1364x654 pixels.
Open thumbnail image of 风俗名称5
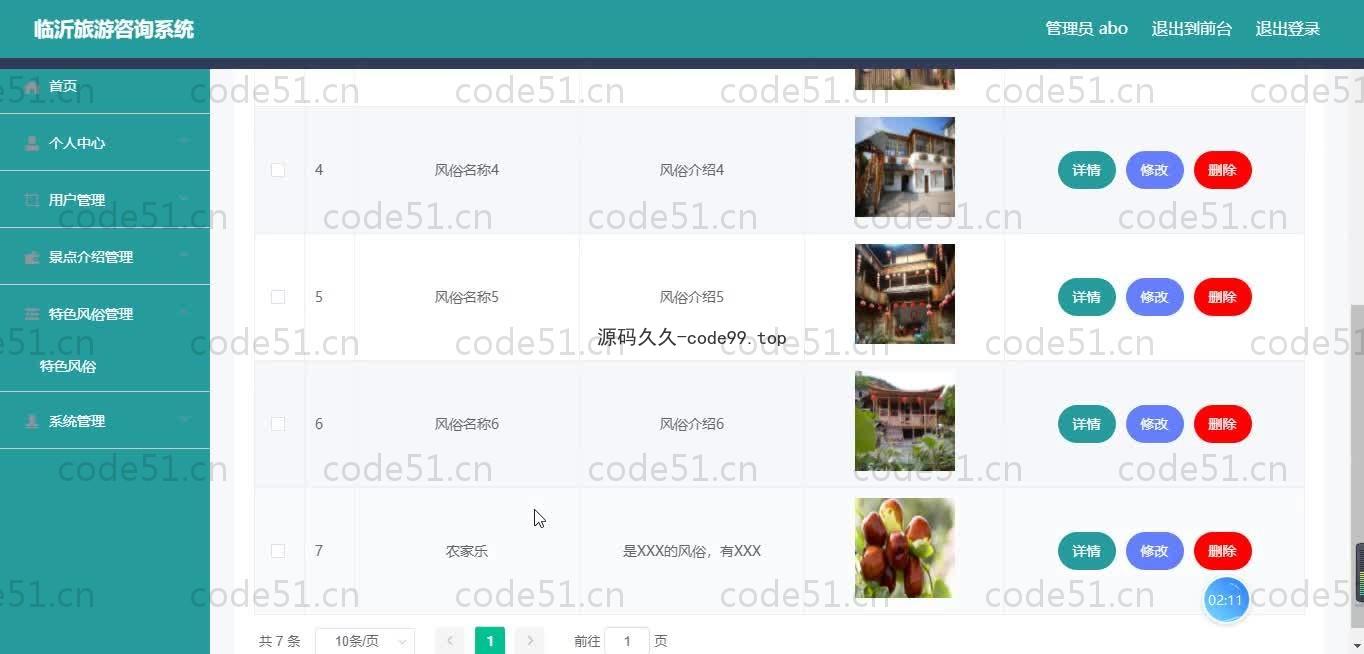tap(905, 294)
